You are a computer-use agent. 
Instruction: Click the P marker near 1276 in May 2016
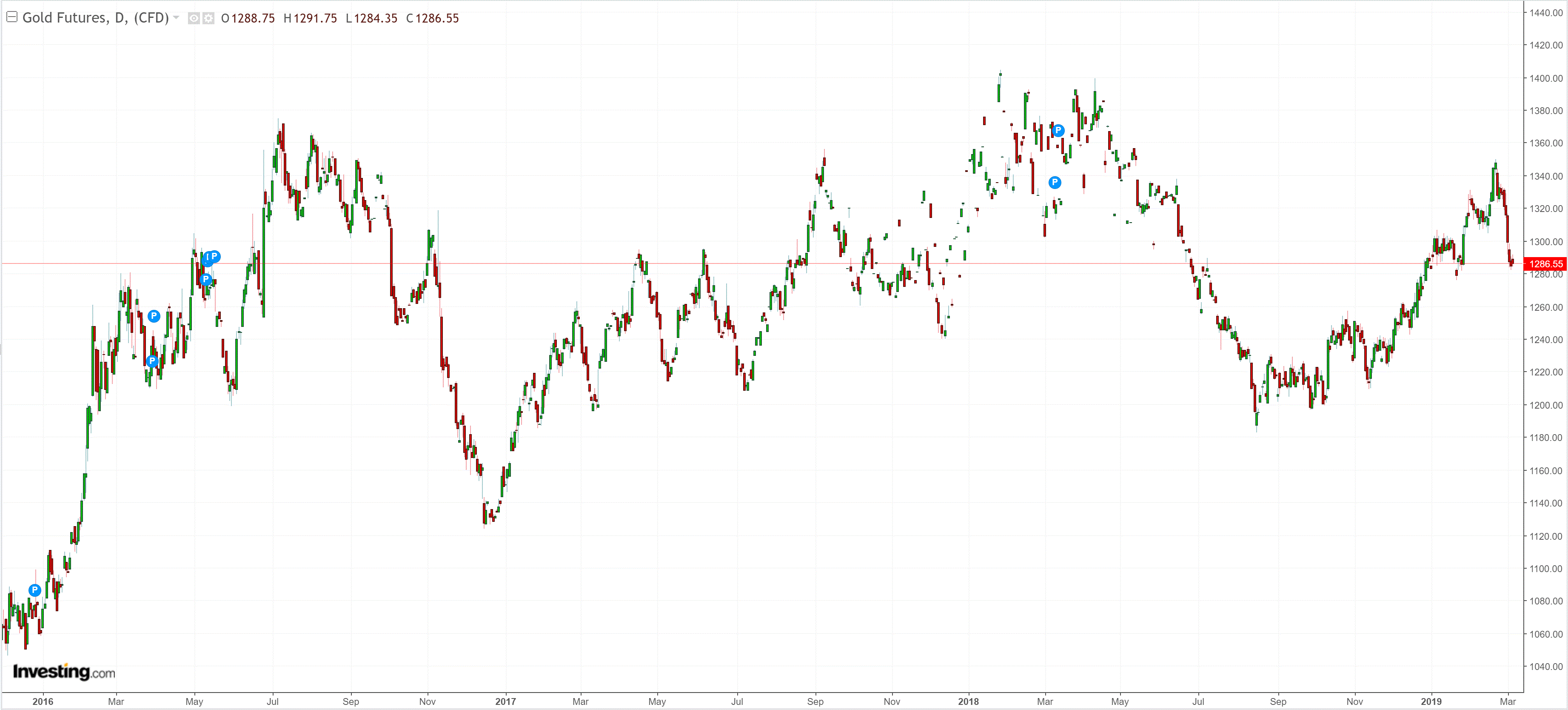(x=206, y=280)
